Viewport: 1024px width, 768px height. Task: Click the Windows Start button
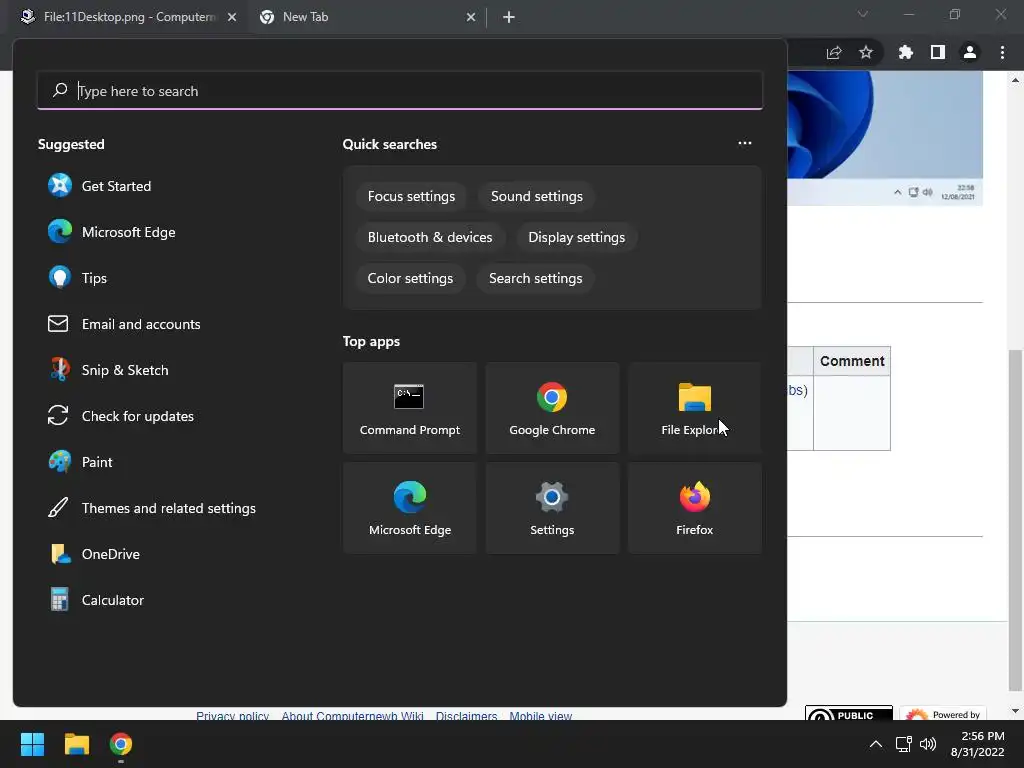tap(32, 744)
